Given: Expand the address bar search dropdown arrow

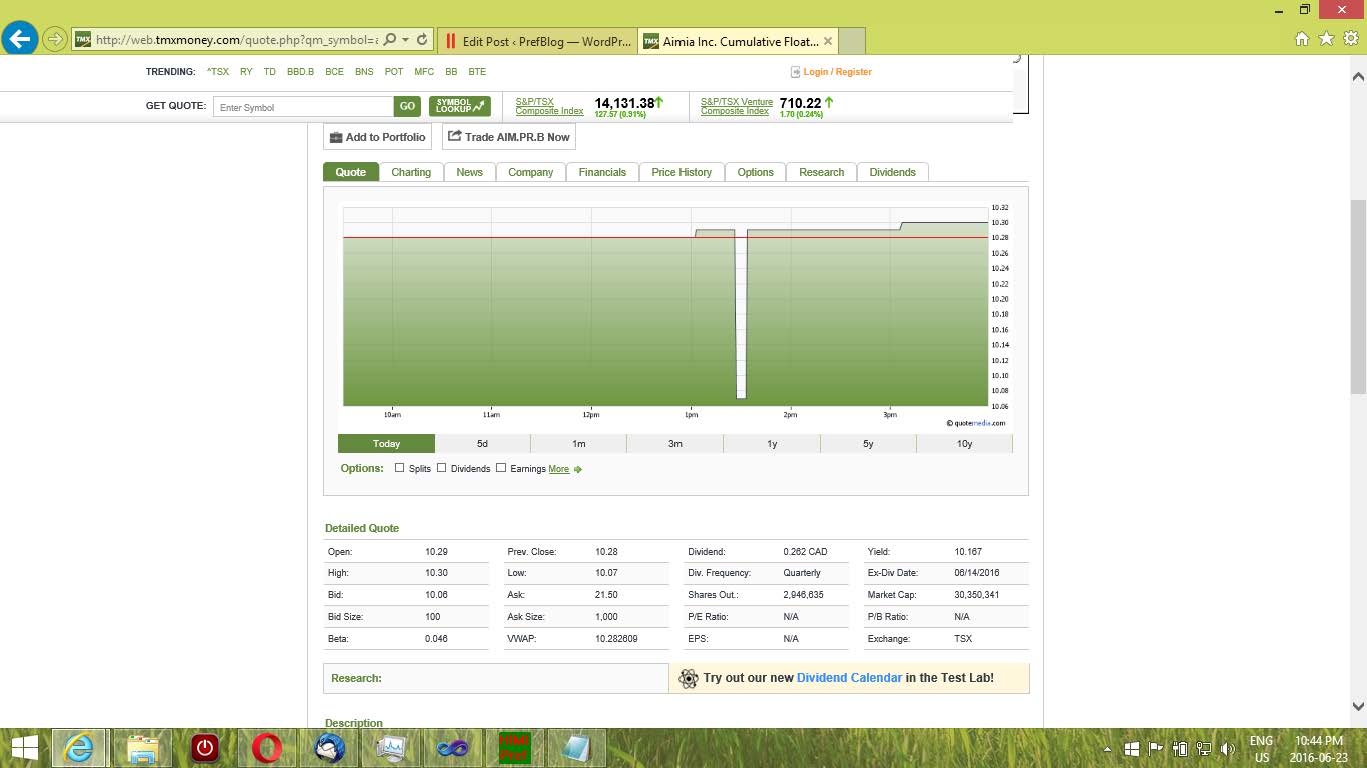Looking at the screenshot, I should (x=405, y=41).
